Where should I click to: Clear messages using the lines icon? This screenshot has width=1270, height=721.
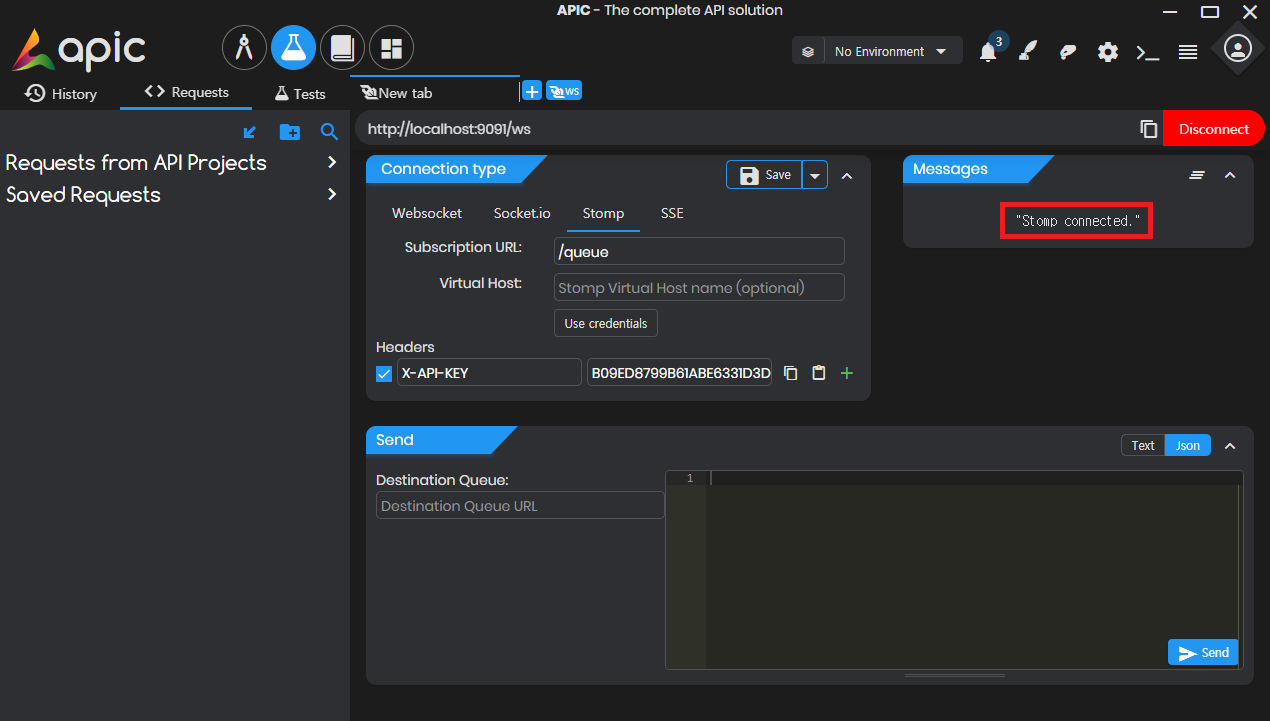(1197, 175)
